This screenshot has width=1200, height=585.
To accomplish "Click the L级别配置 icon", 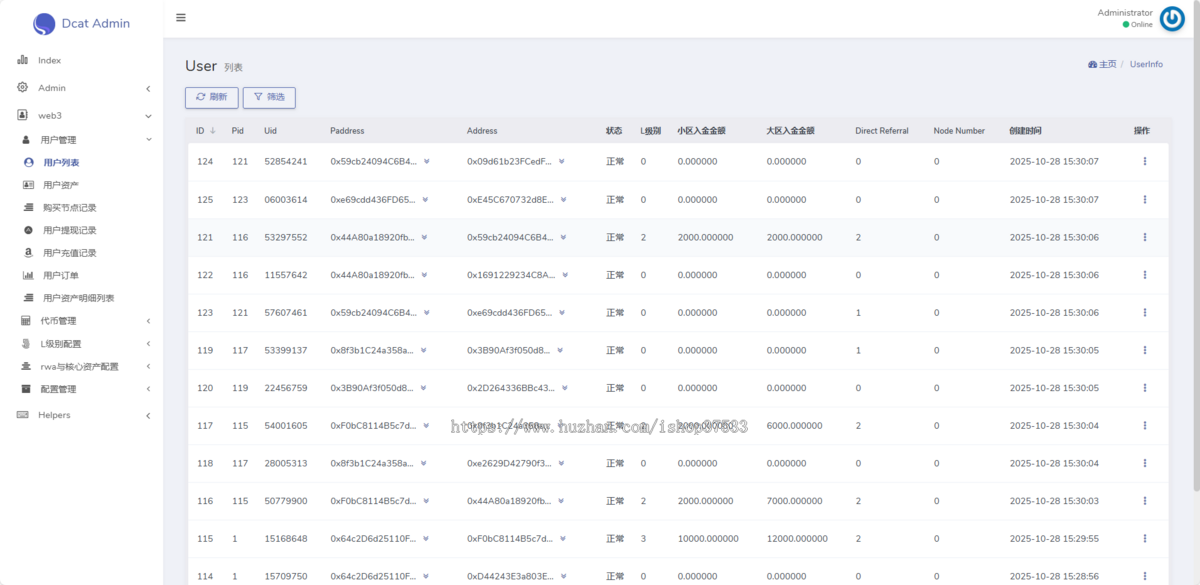I will click(x=26, y=344).
